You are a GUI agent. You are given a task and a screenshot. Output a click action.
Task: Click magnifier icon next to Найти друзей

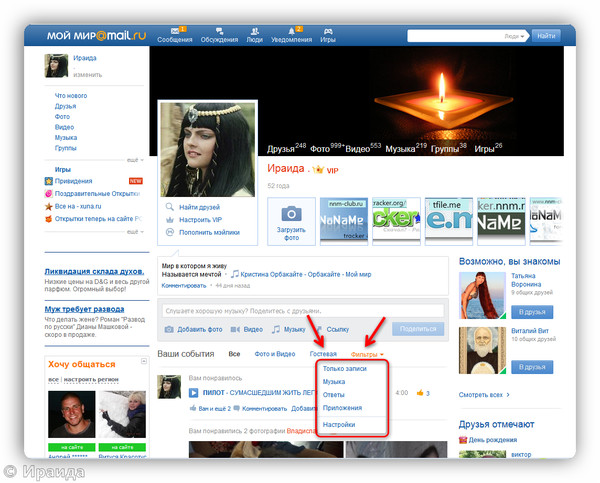point(170,207)
